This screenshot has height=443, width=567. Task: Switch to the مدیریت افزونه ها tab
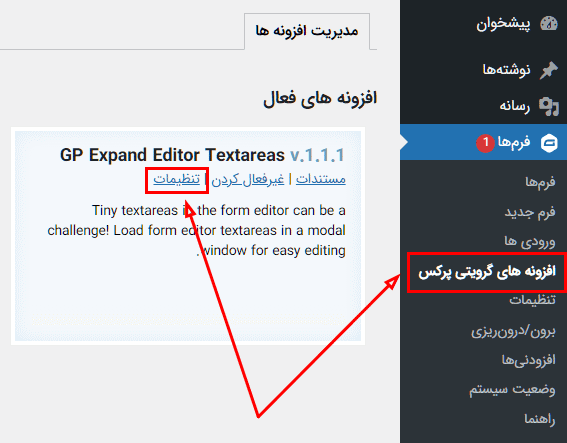[x=307, y=31]
